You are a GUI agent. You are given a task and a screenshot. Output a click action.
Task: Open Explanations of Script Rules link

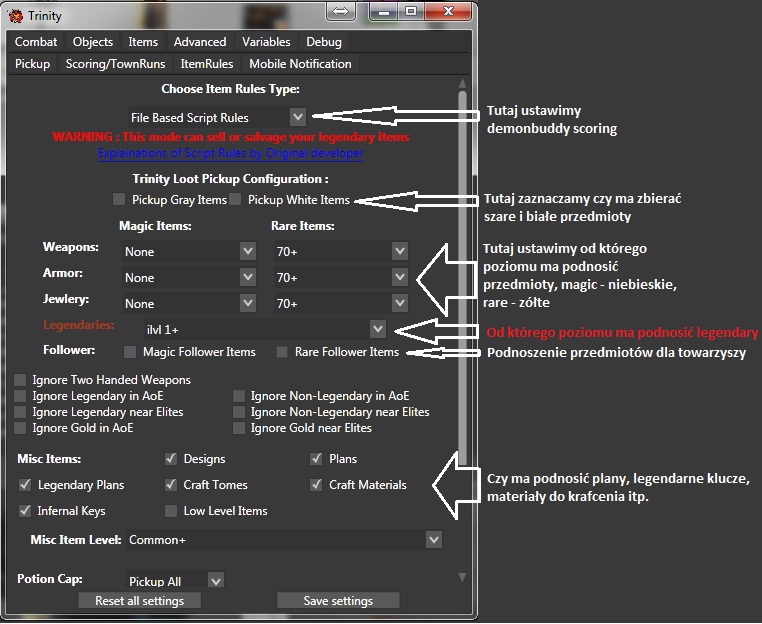pyautogui.click(x=230, y=153)
